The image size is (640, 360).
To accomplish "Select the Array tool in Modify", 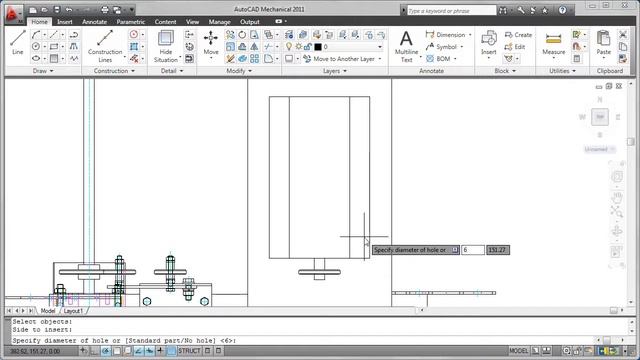I will point(254,59).
